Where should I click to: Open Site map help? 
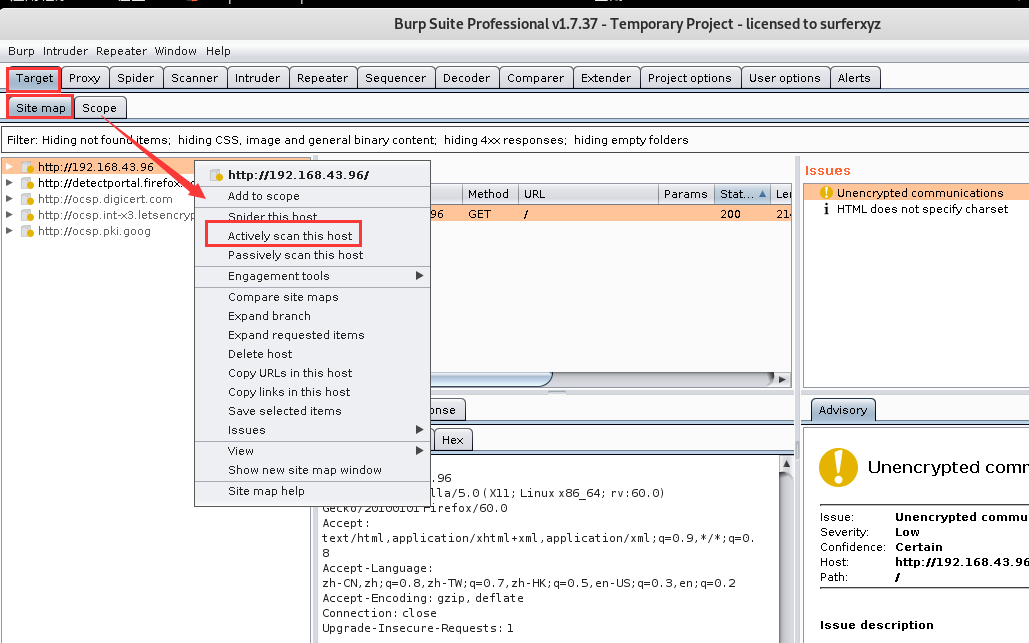point(312,491)
